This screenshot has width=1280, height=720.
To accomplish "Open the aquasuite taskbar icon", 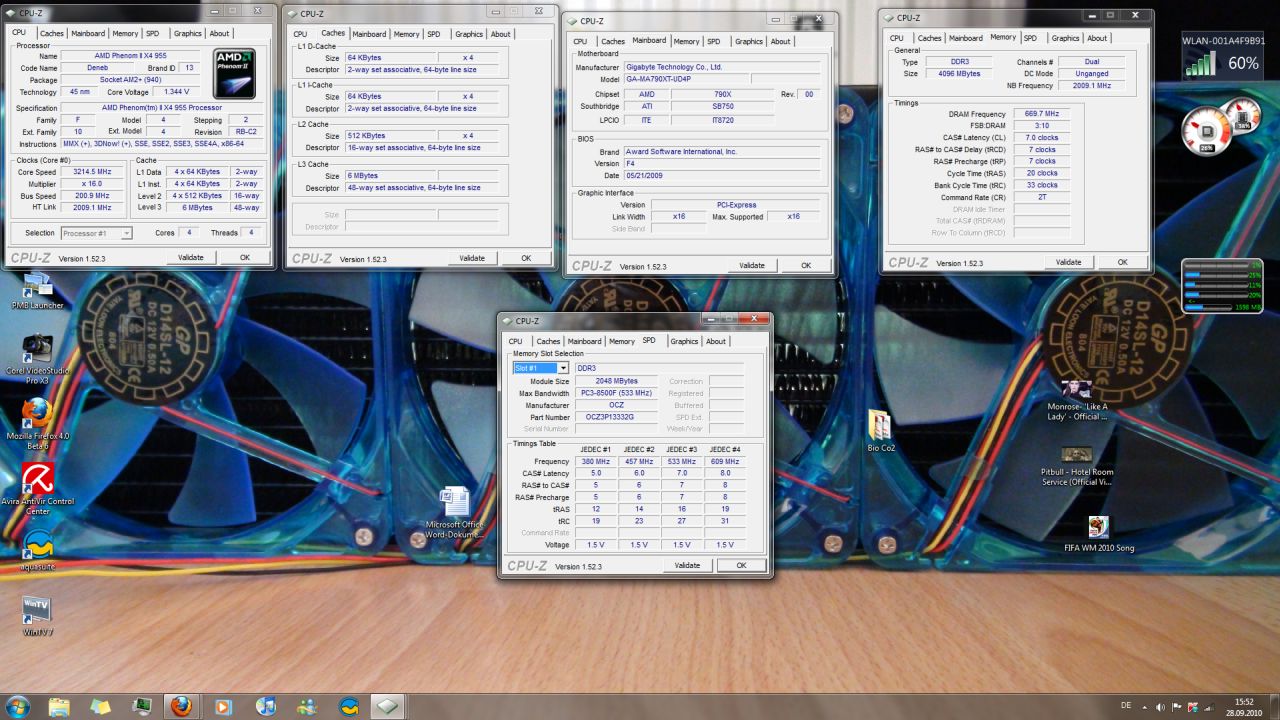I will coord(348,707).
